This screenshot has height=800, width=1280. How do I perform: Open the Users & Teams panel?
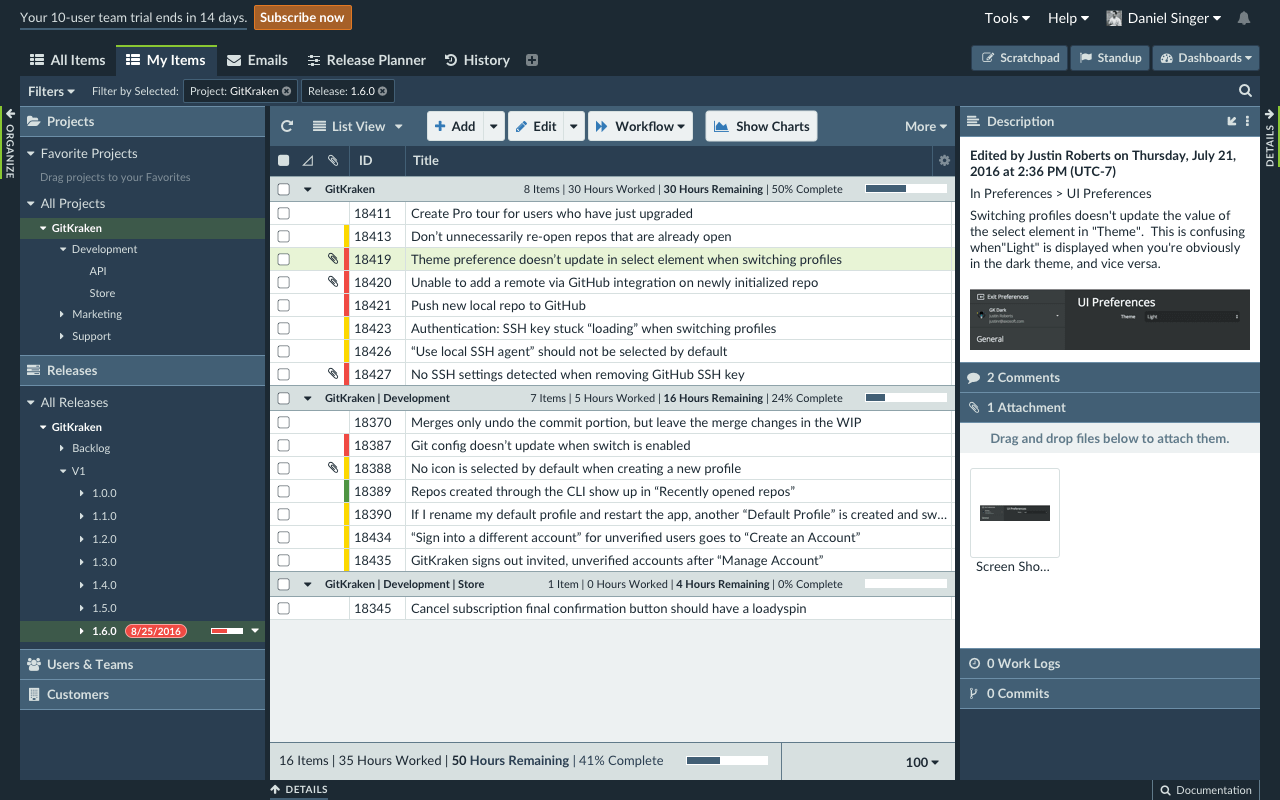click(143, 664)
